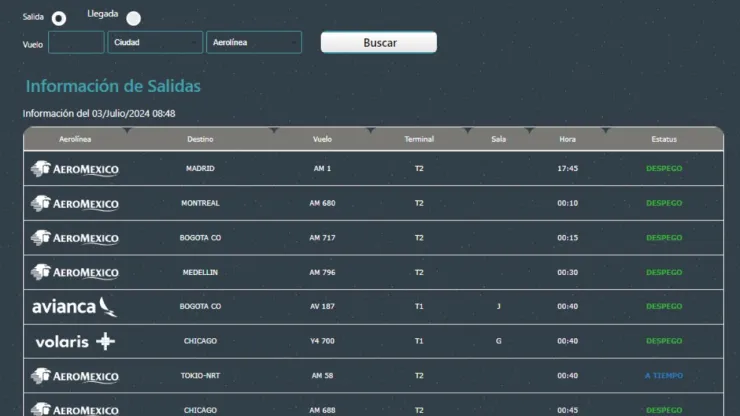Sort by Terminal column header

click(419, 139)
